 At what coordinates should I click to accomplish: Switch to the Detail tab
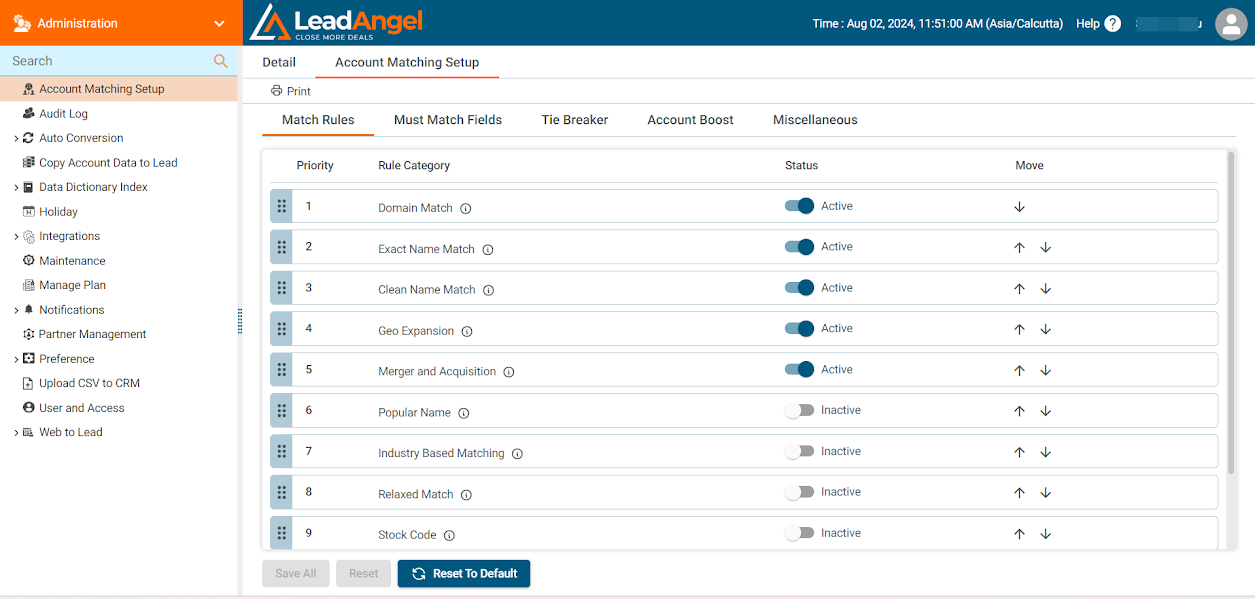(x=279, y=62)
